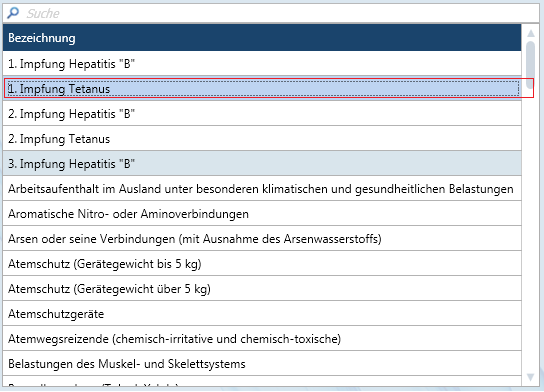Choose Aromatische Nitro- oder Aminoverbindungen
This screenshot has width=544, height=392.
pos(262,214)
